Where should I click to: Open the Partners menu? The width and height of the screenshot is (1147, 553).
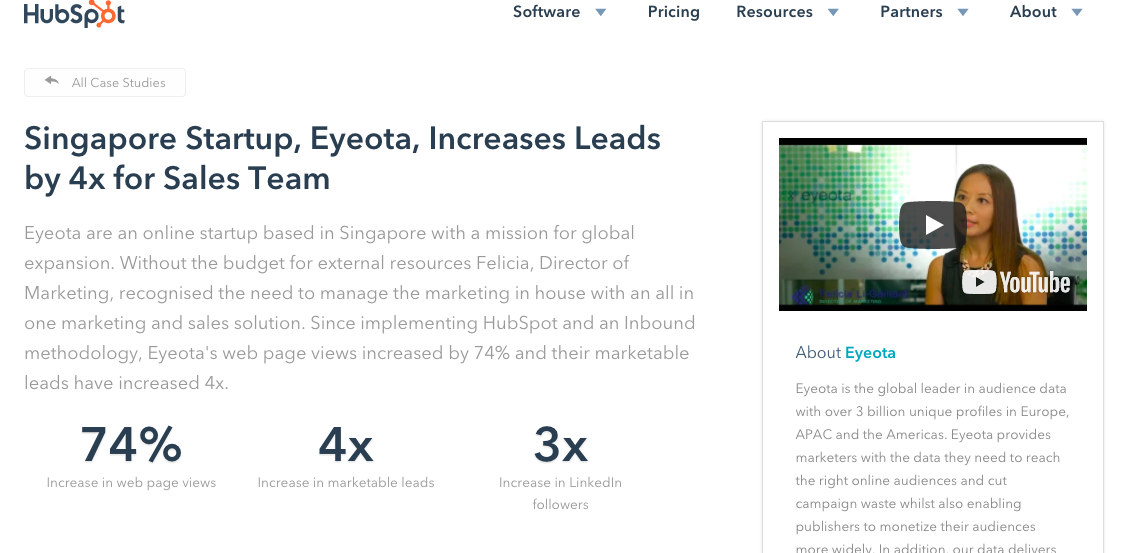click(x=911, y=12)
